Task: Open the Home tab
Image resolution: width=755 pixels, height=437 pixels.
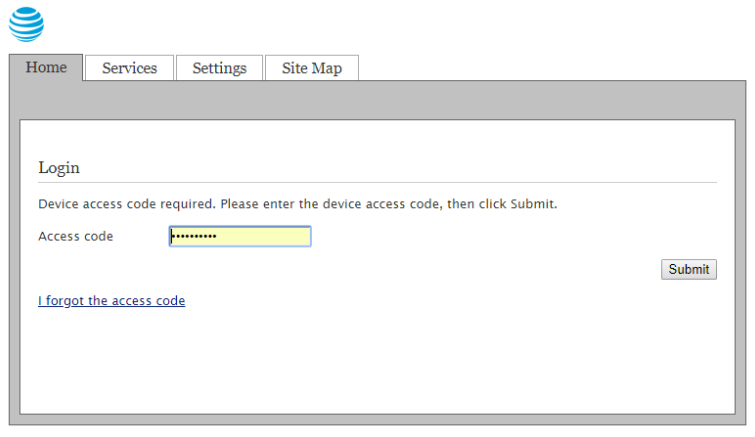Action: point(46,67)
